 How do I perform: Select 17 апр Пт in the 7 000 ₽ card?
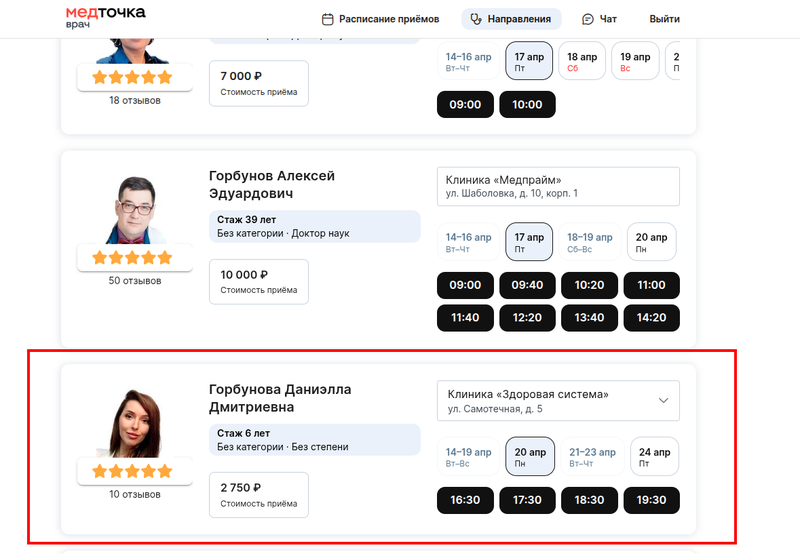pos(529,61)
